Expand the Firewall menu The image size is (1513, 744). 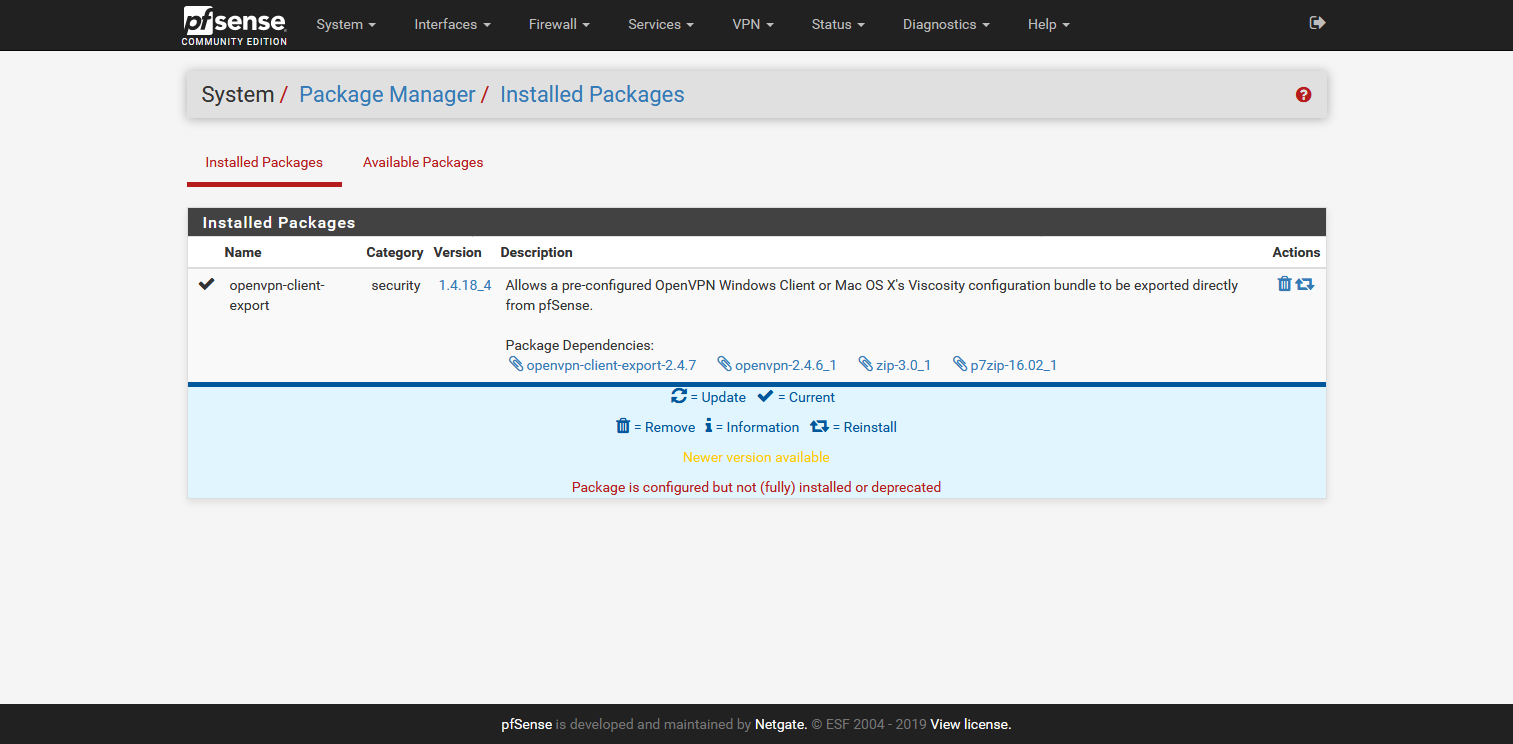point(559,24)
